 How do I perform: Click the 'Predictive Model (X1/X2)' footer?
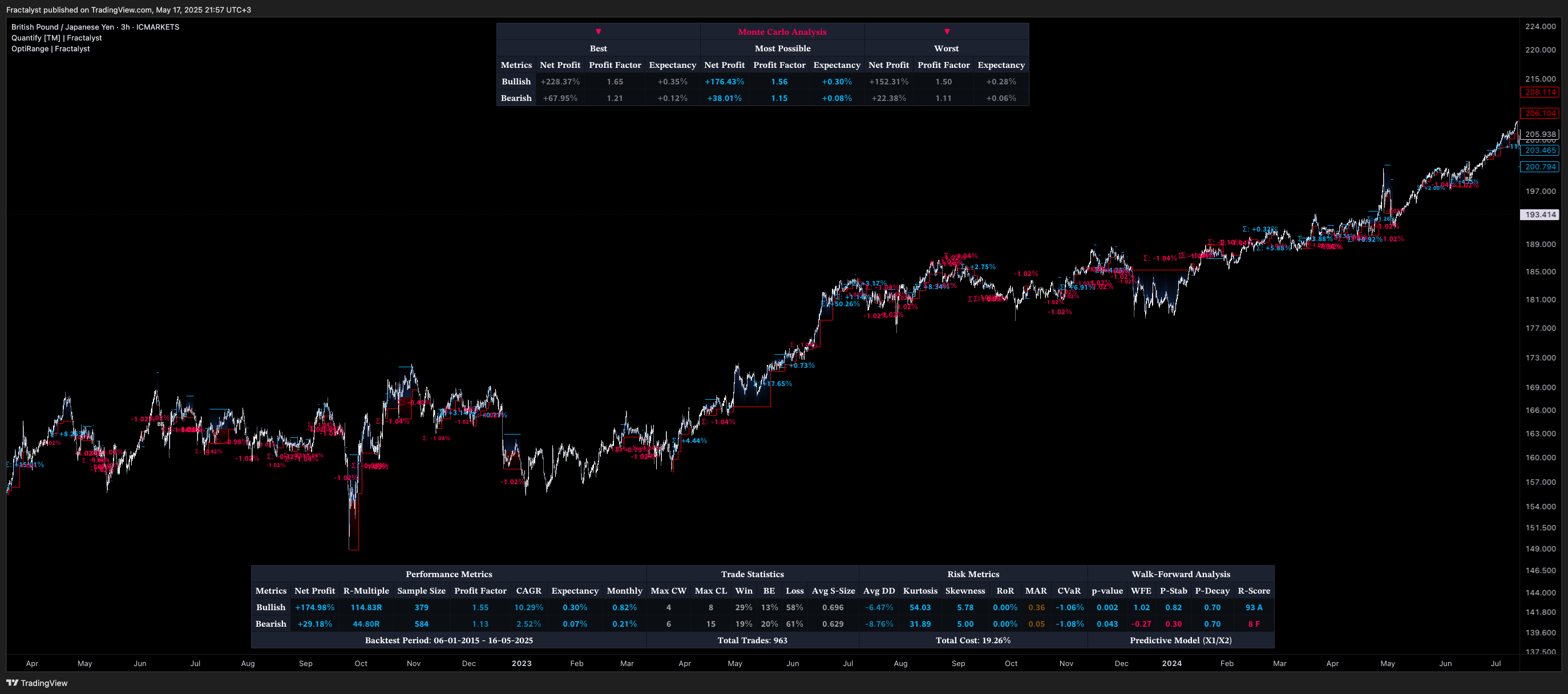pos(1181,640)
